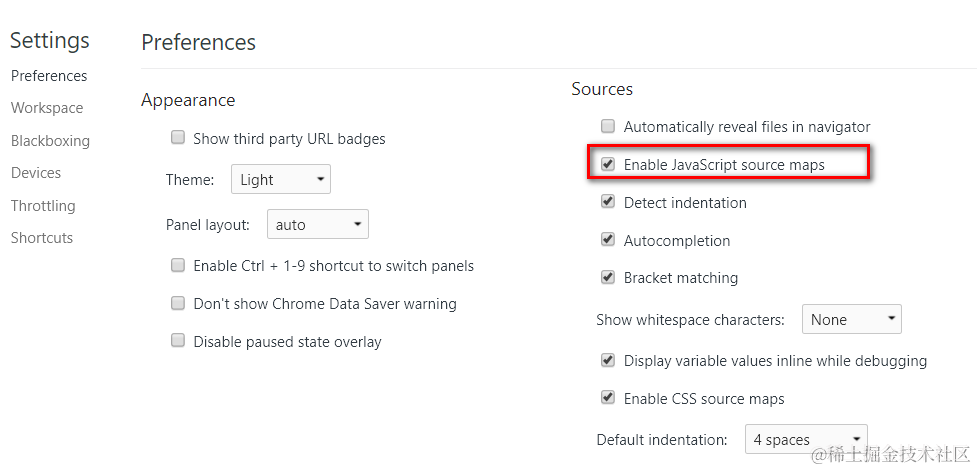
Task: Uncheck Display variable values inline while debugging
Action: click(x=608, y=360)
